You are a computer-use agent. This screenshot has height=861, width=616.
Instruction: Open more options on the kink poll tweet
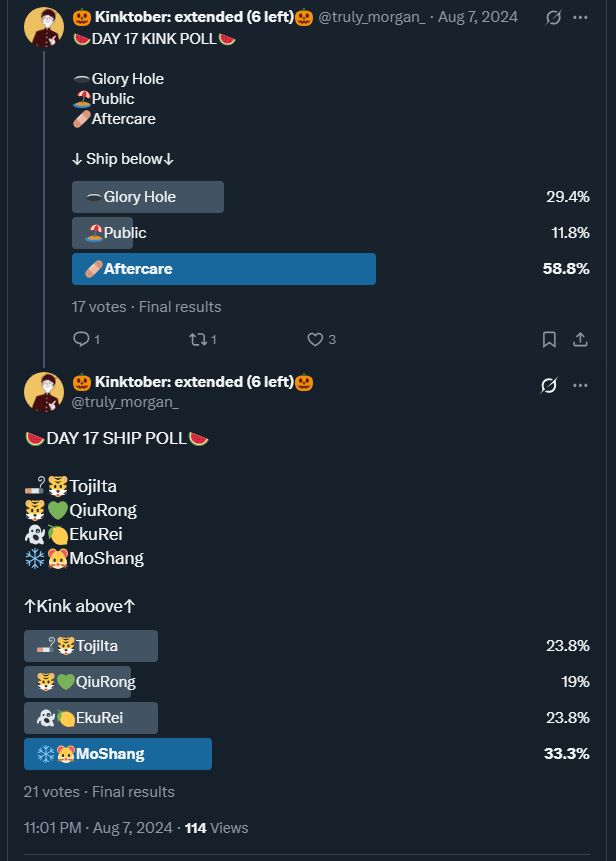click(x=581, y=18)
